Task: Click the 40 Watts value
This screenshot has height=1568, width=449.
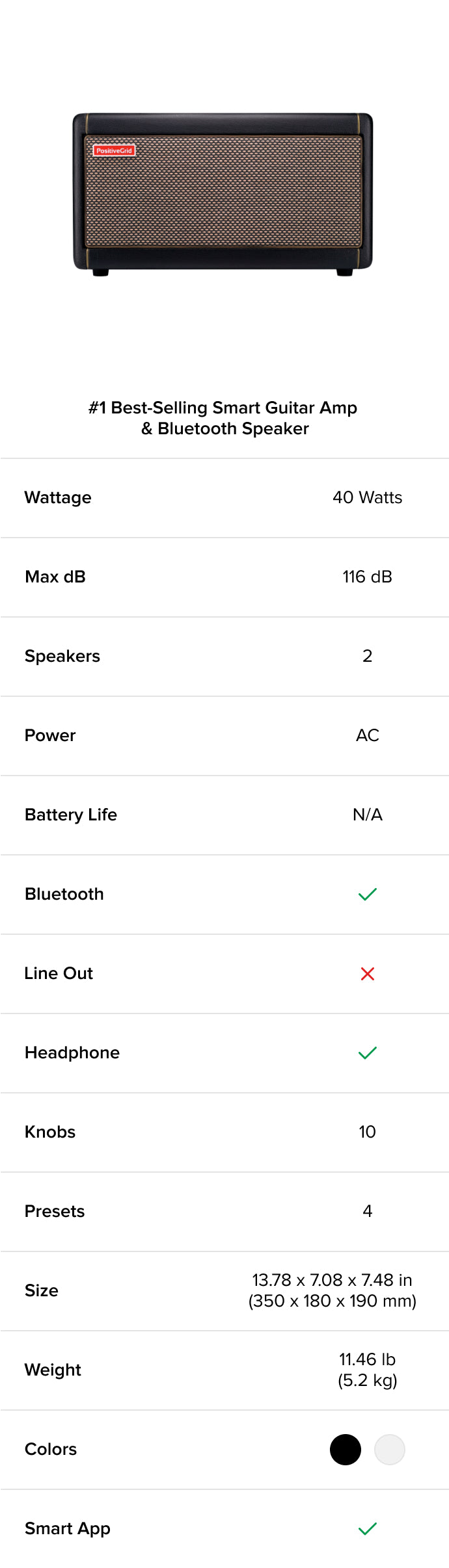Action: (368, 497)
